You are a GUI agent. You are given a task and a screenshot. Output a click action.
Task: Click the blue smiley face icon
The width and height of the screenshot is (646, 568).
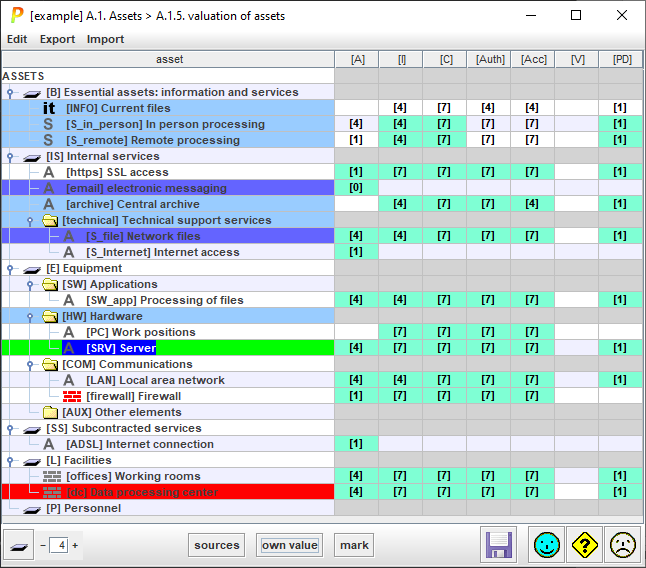click(x=544, y=545)
